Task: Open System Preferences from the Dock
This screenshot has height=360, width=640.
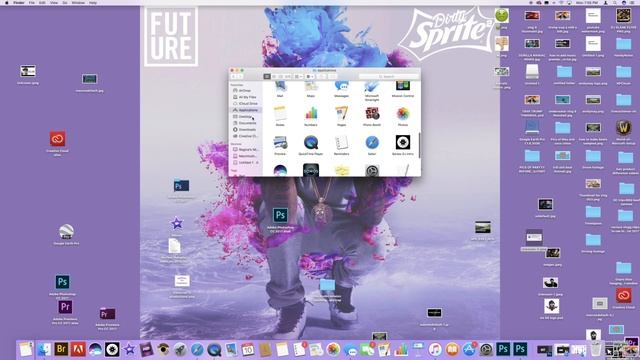Action: (486, 349)
